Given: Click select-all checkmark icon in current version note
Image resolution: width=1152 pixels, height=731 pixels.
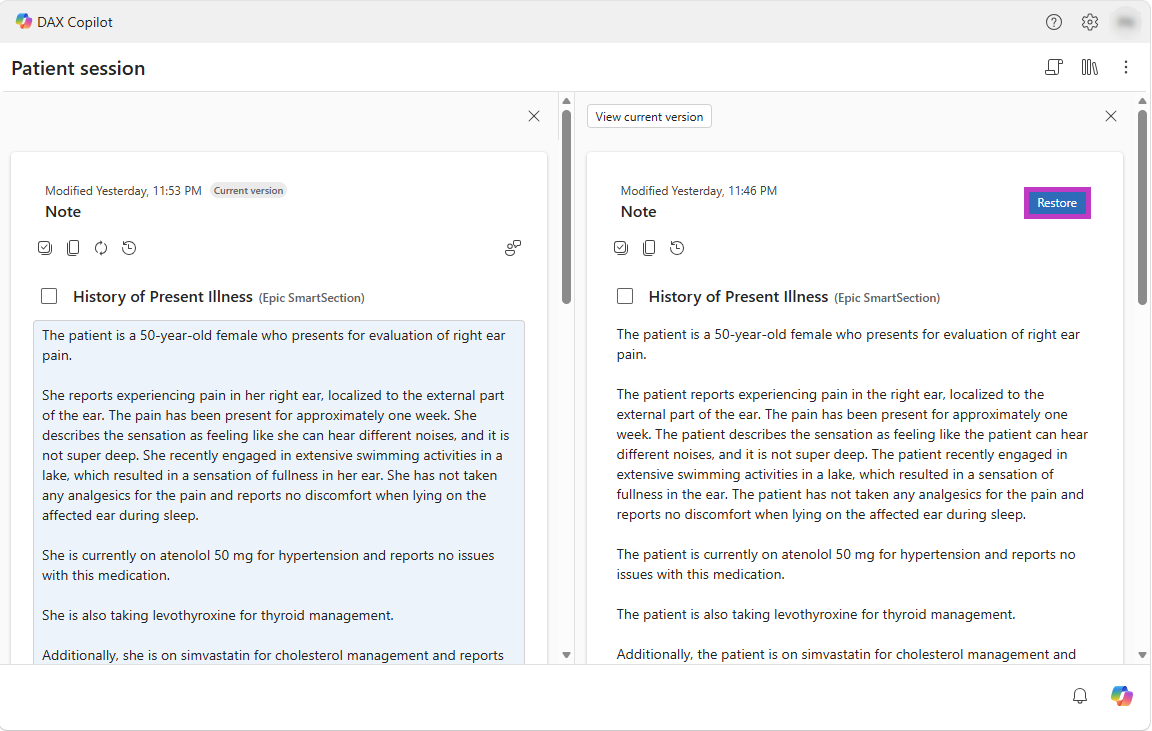Looking at the screenshot, I should [45, 248].
